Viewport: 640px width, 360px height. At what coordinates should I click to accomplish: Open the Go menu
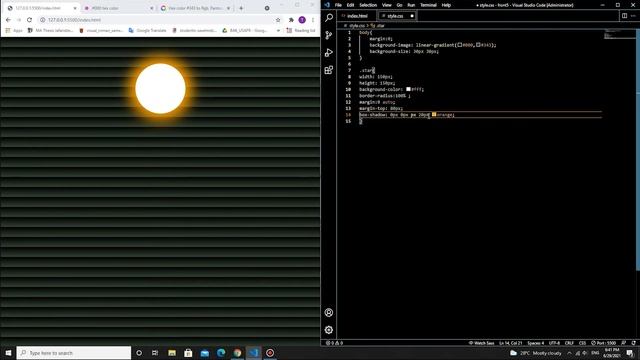[399, 5]
